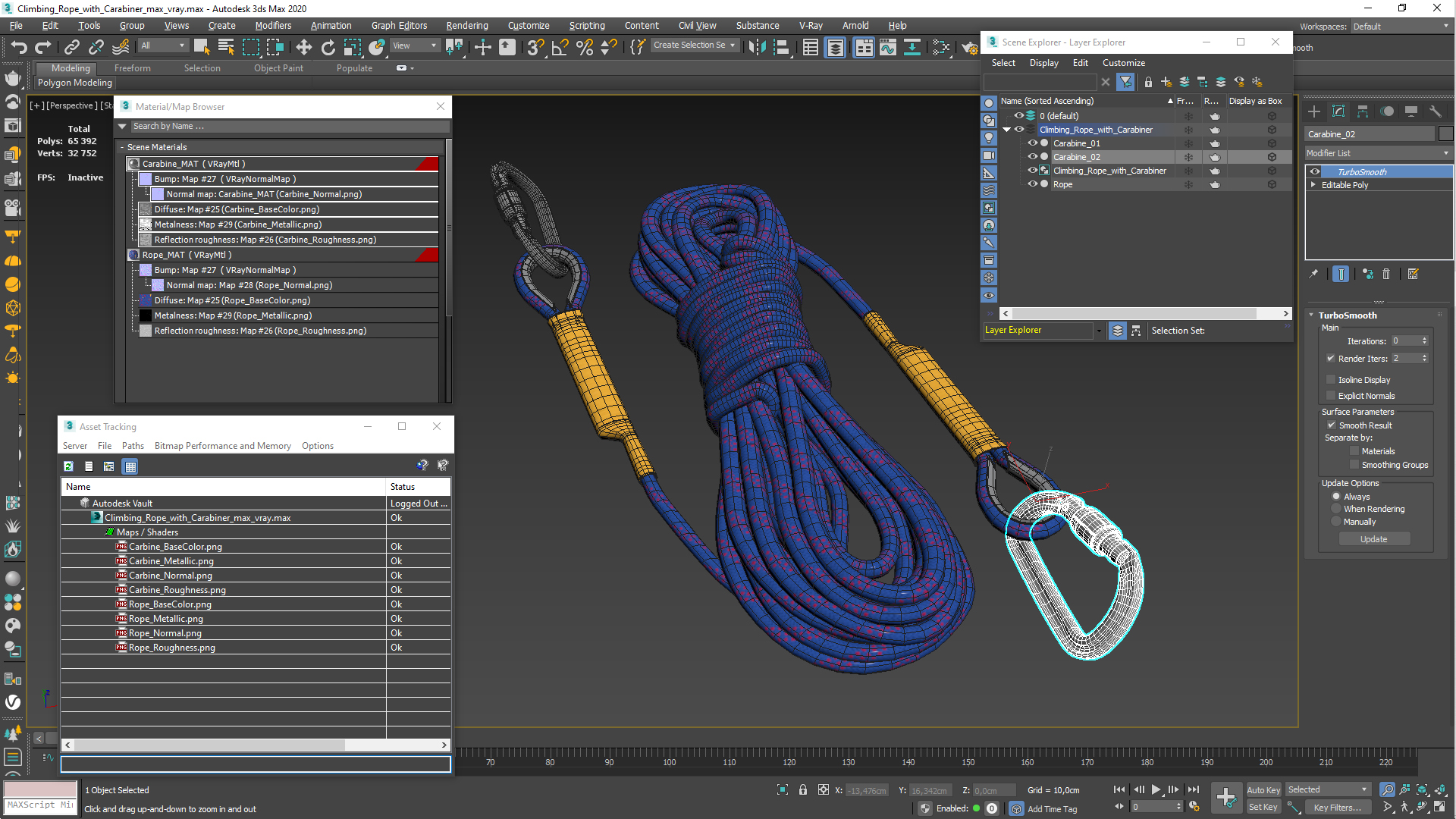Open the Create Selection Set dropdown
This screenshot has height=819, width=1456.
695,45
